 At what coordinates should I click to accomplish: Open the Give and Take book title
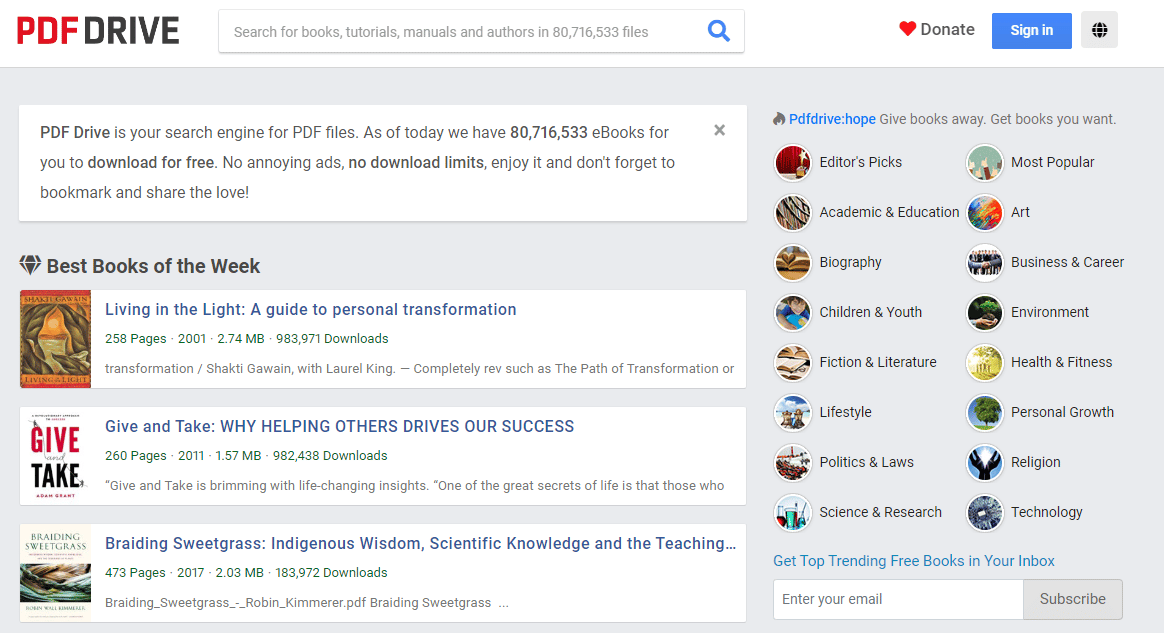(339, 426)
